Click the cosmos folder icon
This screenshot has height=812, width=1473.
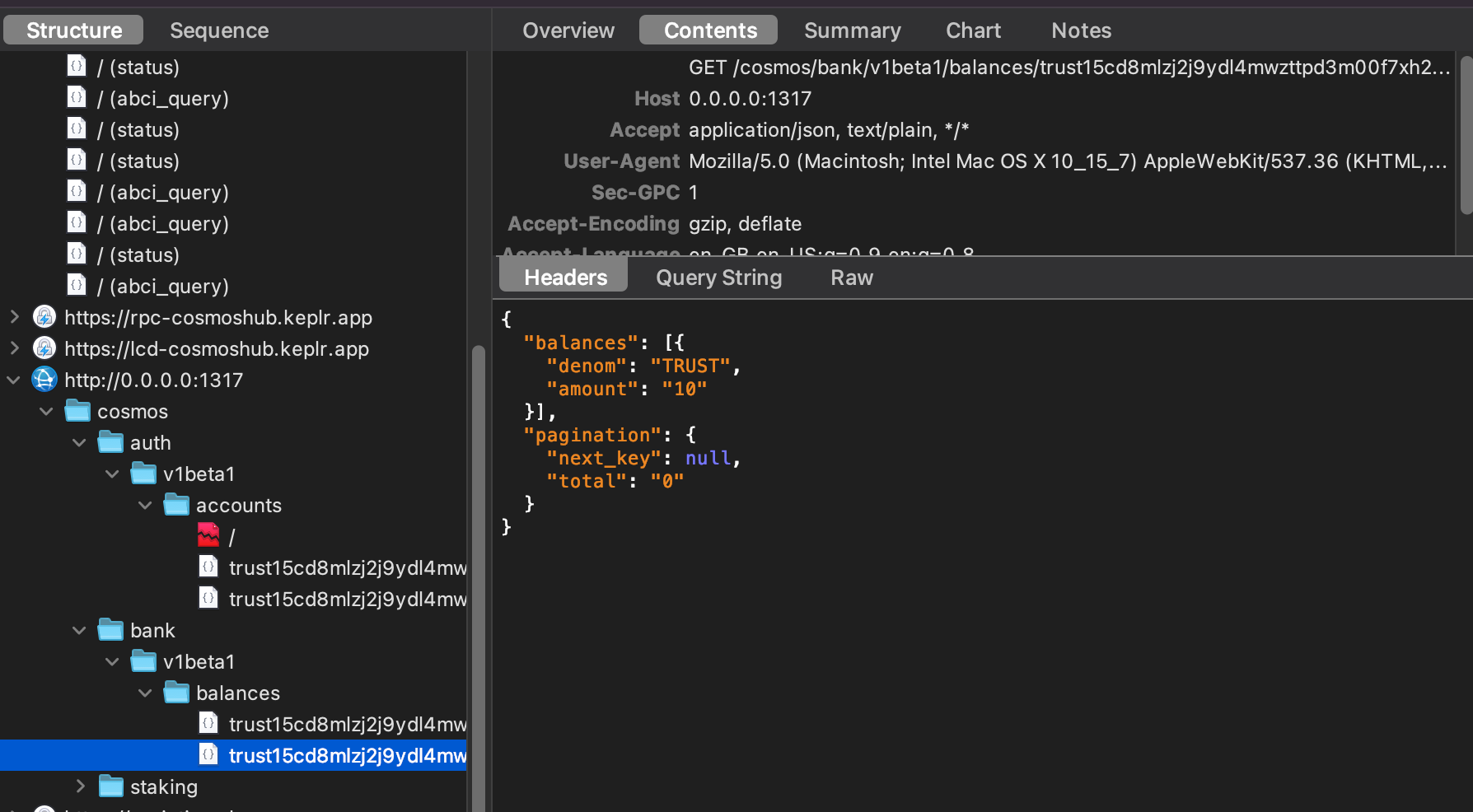pyautogui.click(x=77, y=410)
